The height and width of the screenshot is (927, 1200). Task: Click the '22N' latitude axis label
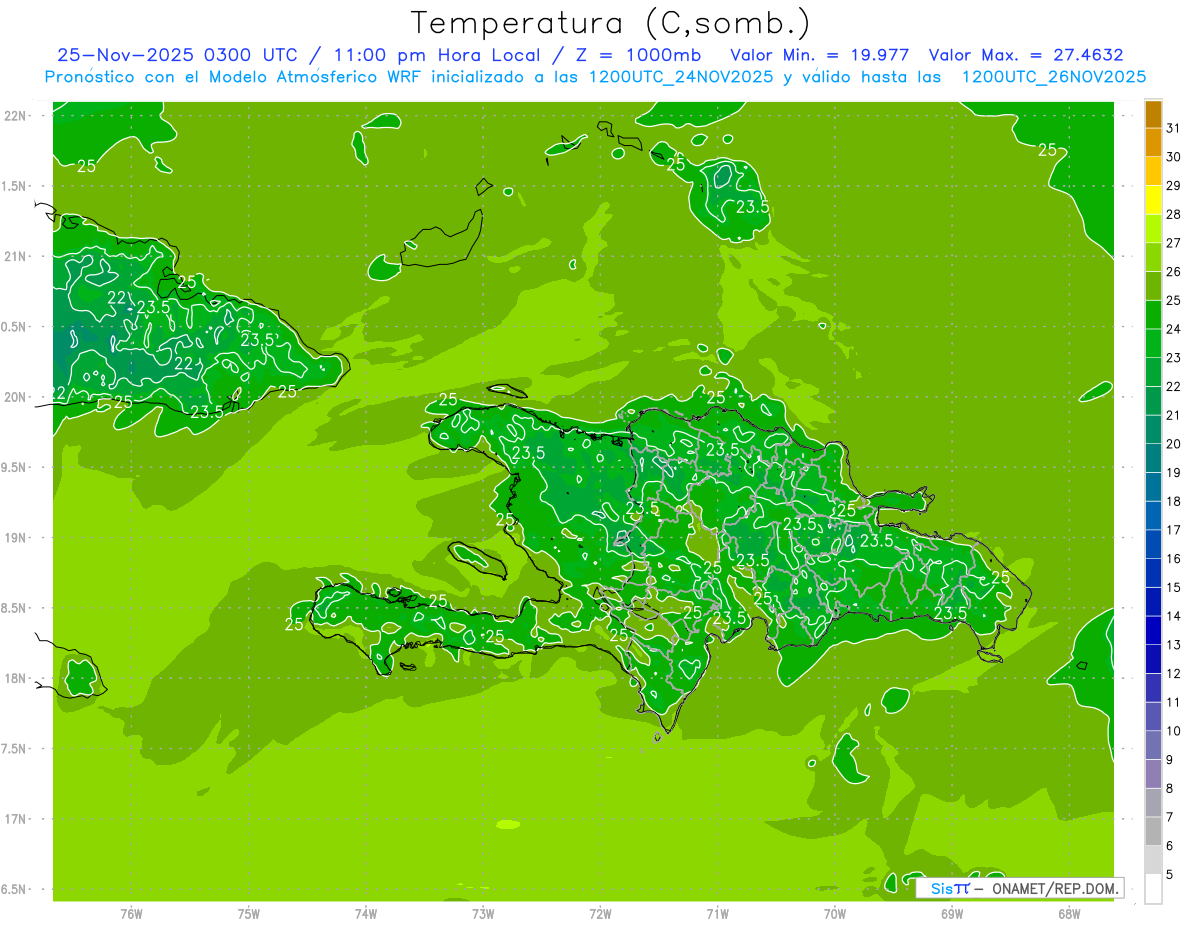click(16, 115)
